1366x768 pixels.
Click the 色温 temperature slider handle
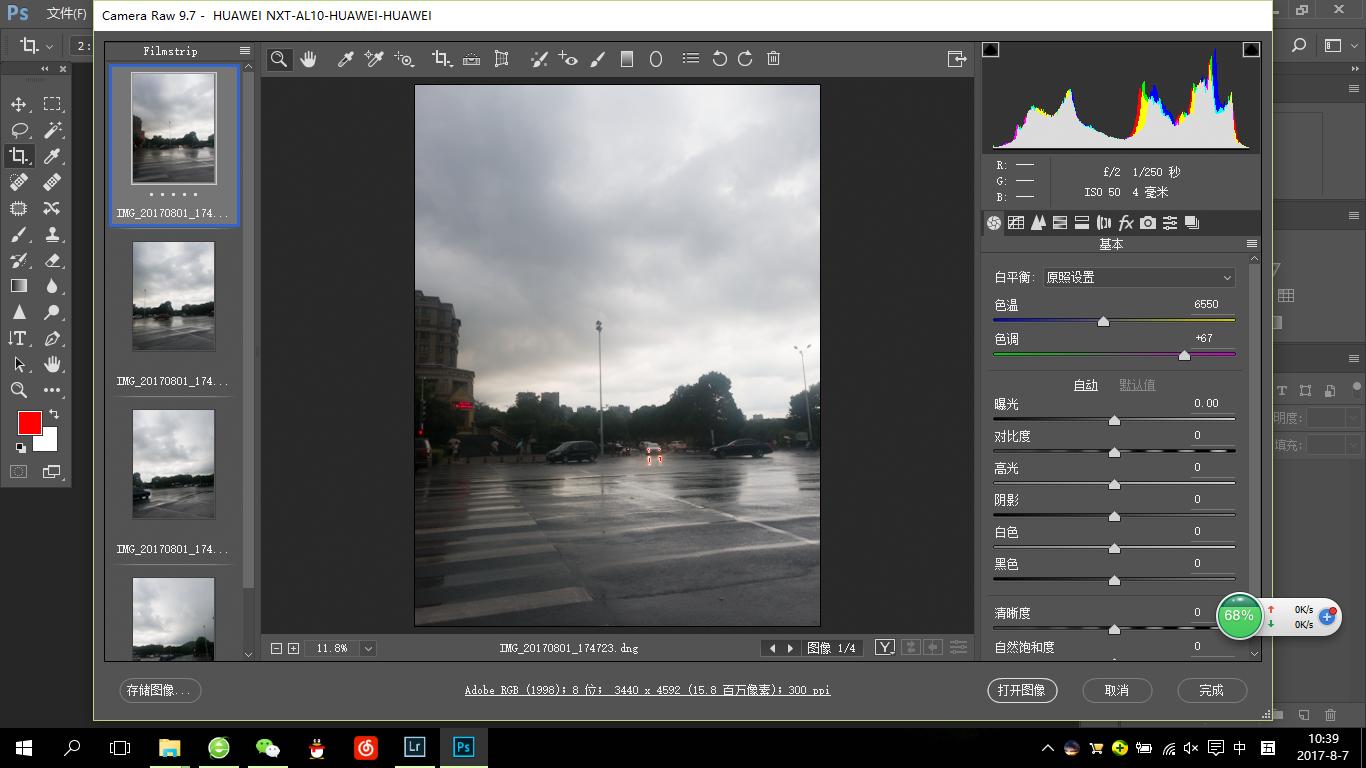[1103, 322]
